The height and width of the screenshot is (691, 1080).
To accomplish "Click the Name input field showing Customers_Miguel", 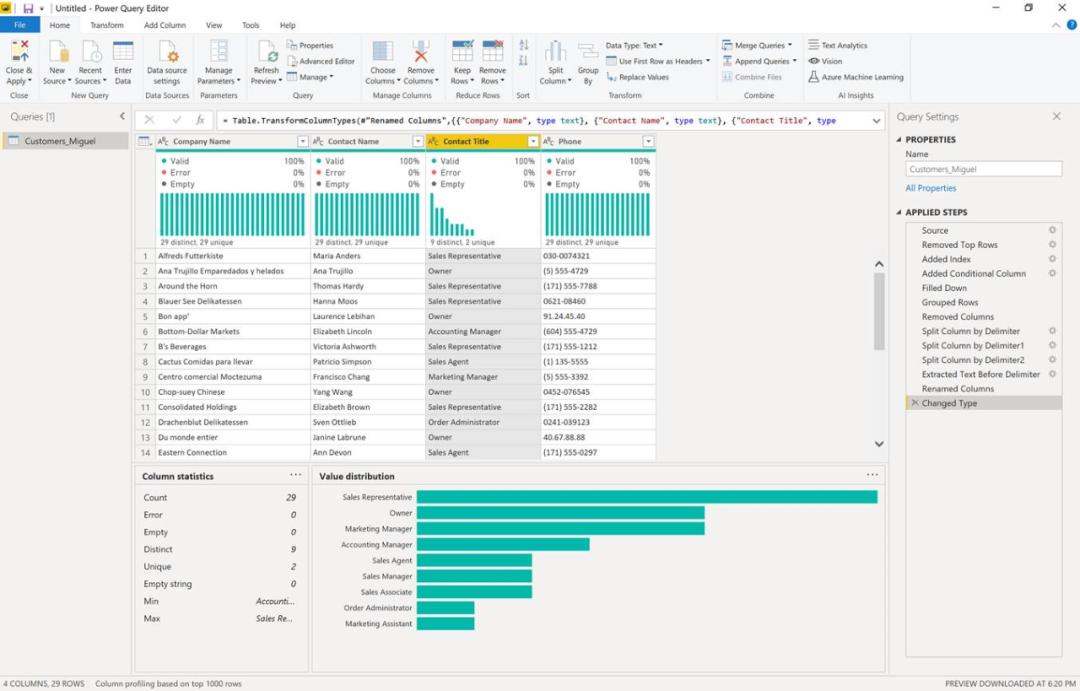I will click(x=985, y=169).
